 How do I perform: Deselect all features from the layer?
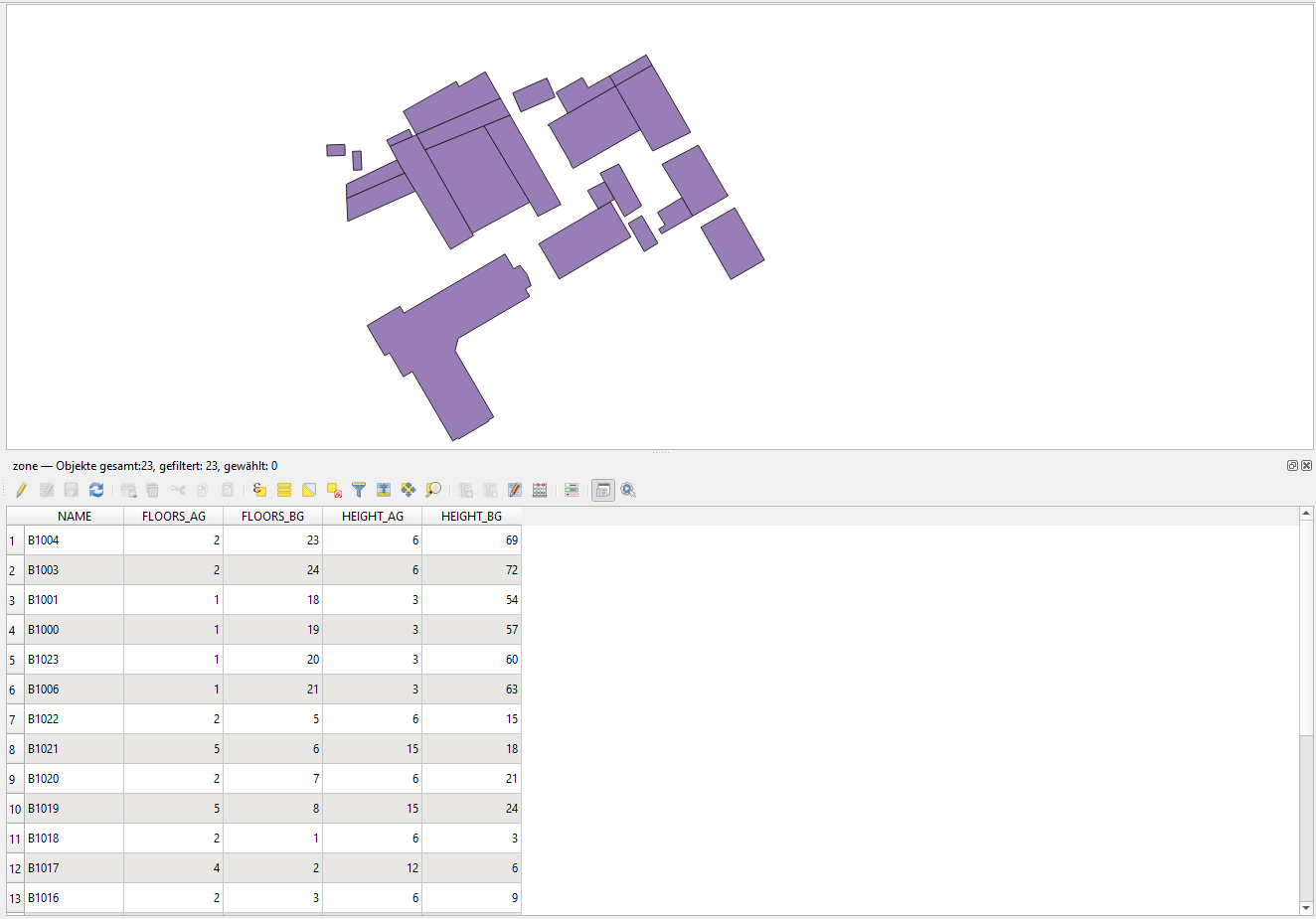334,490
